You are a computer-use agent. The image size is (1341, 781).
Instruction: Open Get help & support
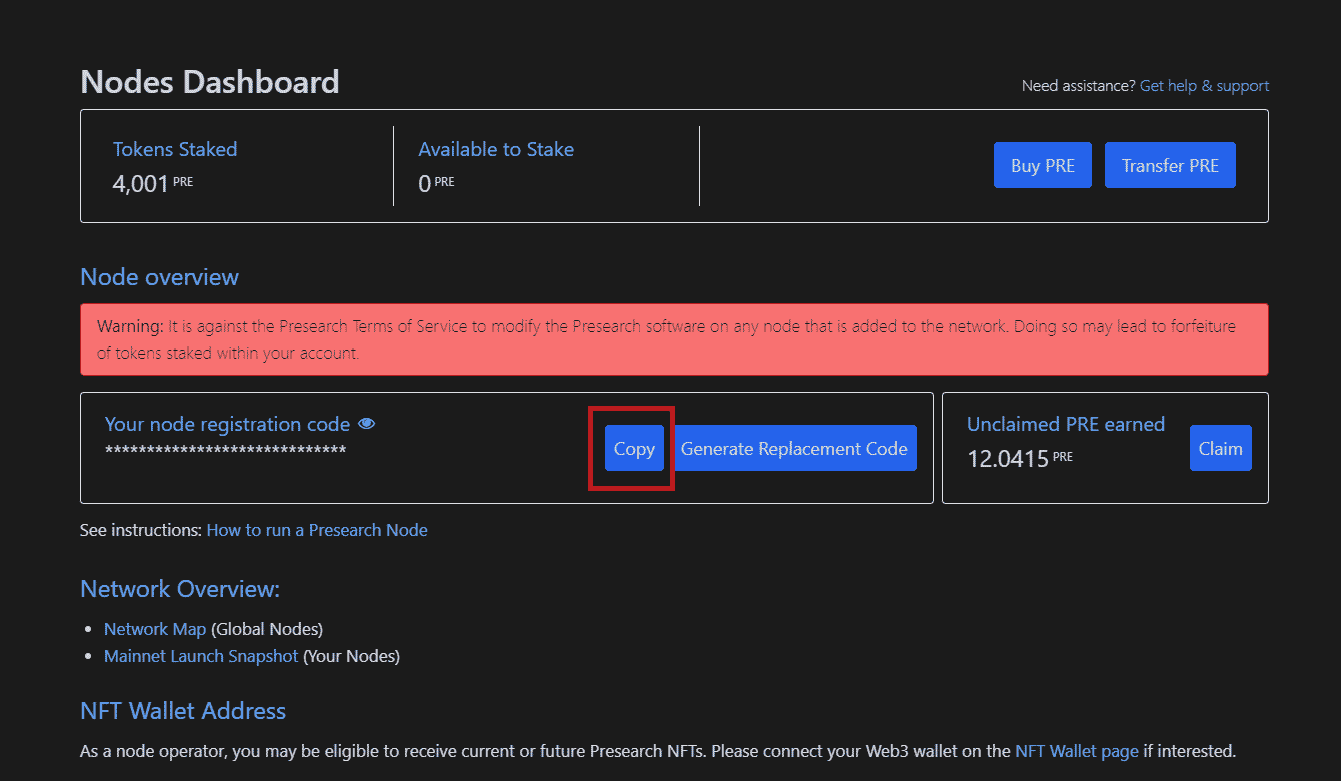tap(1204, 85)
